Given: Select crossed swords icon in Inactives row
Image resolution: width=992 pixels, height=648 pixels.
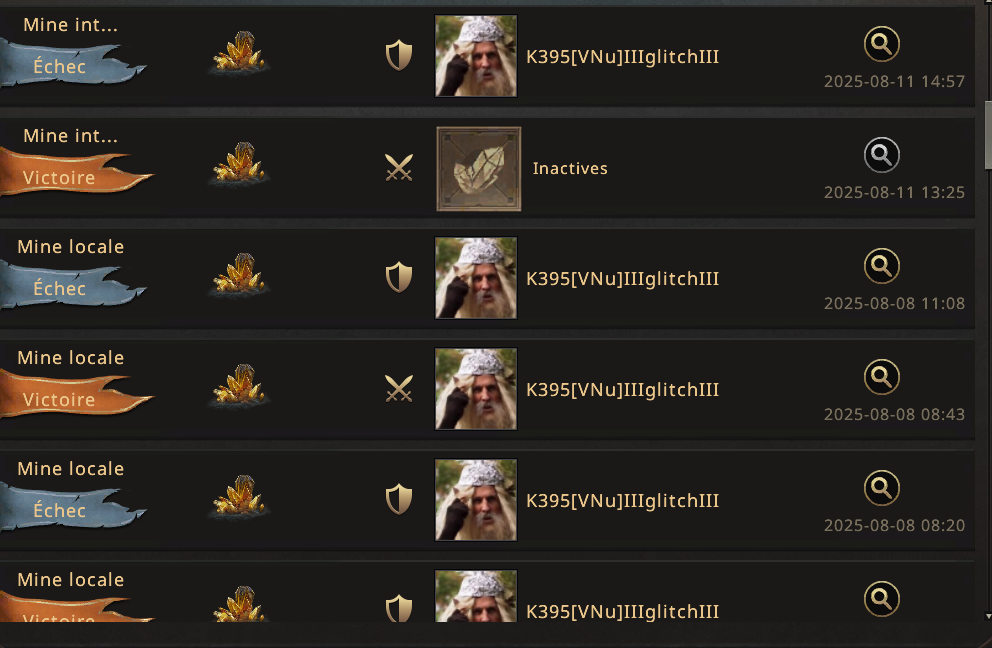Looking at the screenshot, I should 399,168.
